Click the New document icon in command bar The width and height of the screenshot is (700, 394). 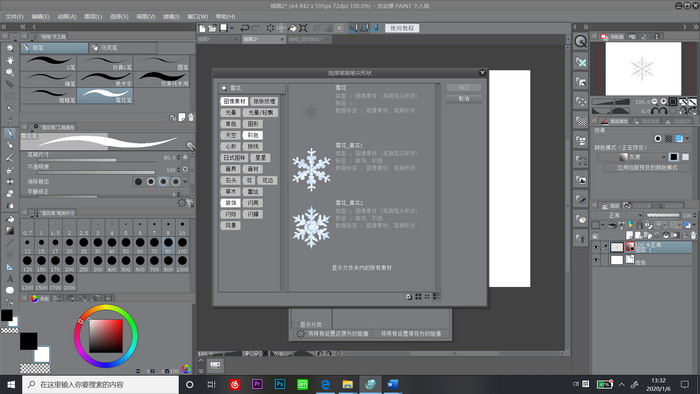pyautogui.click(x=202, y=28)
